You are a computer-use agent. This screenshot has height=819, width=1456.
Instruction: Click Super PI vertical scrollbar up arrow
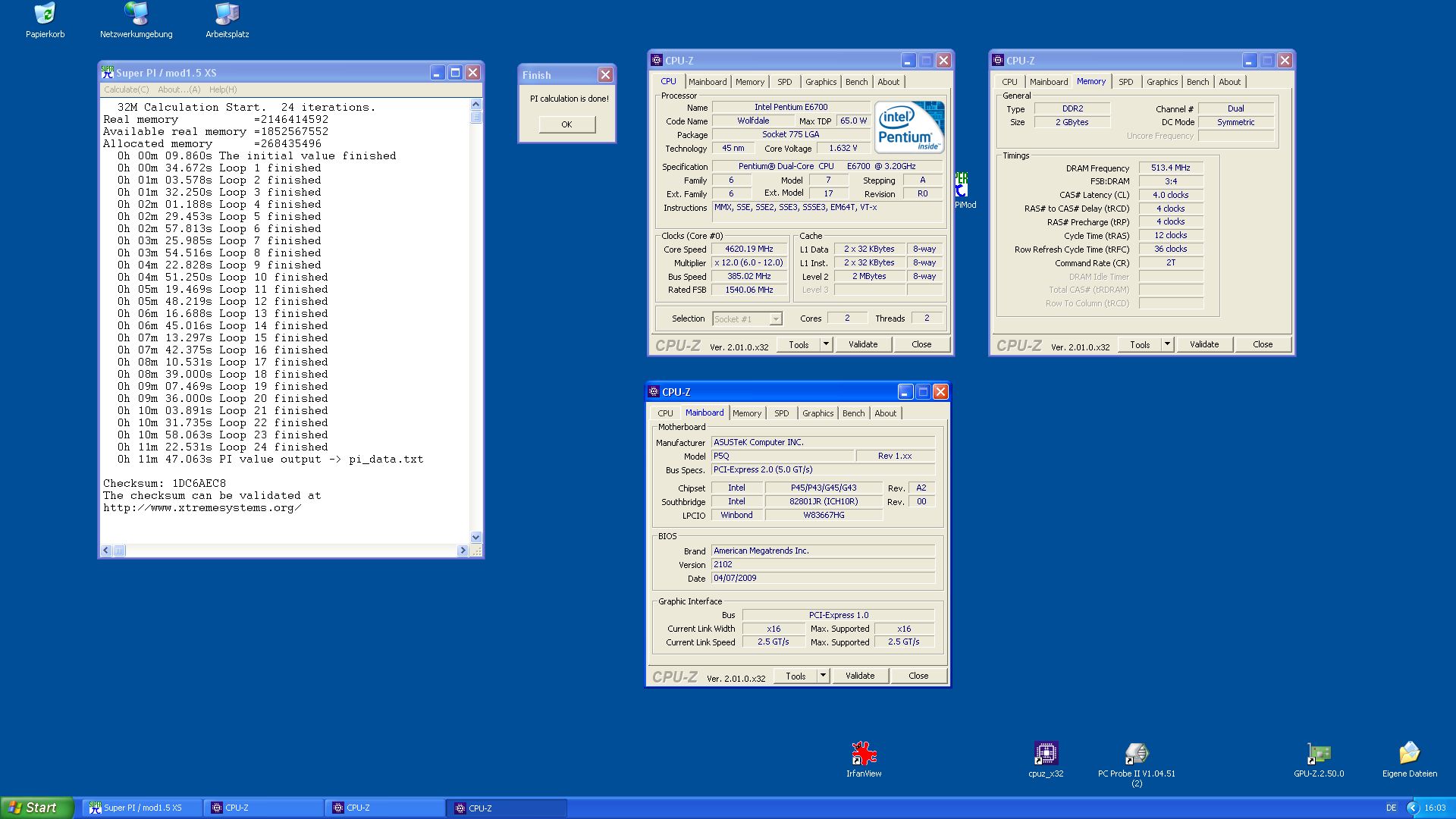click(475, 104)
